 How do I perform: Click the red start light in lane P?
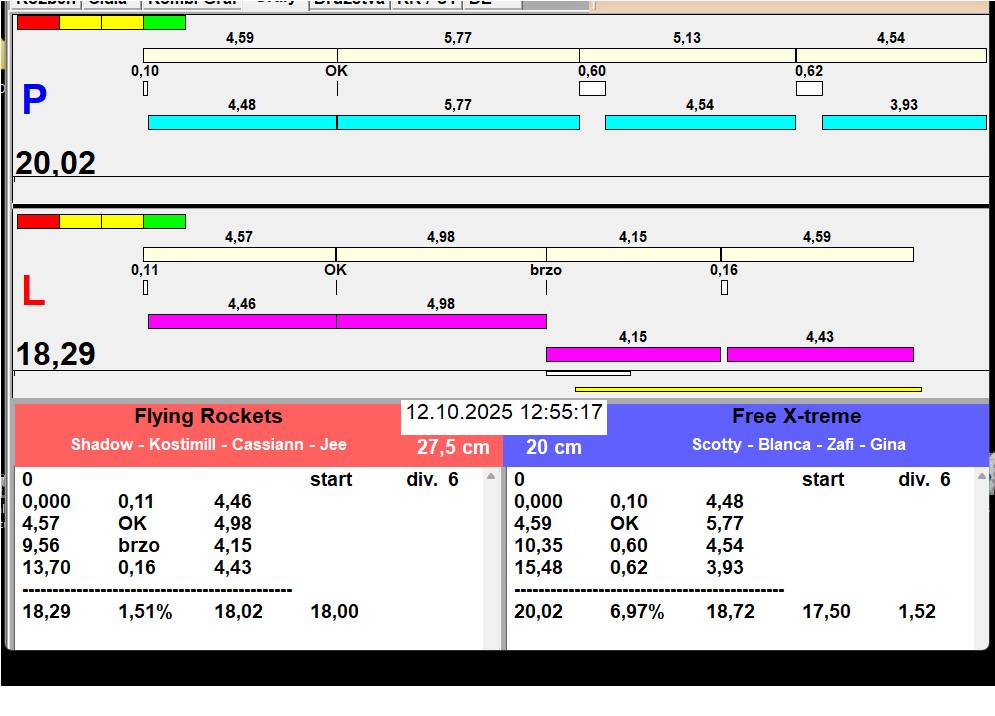pos(38,22)
